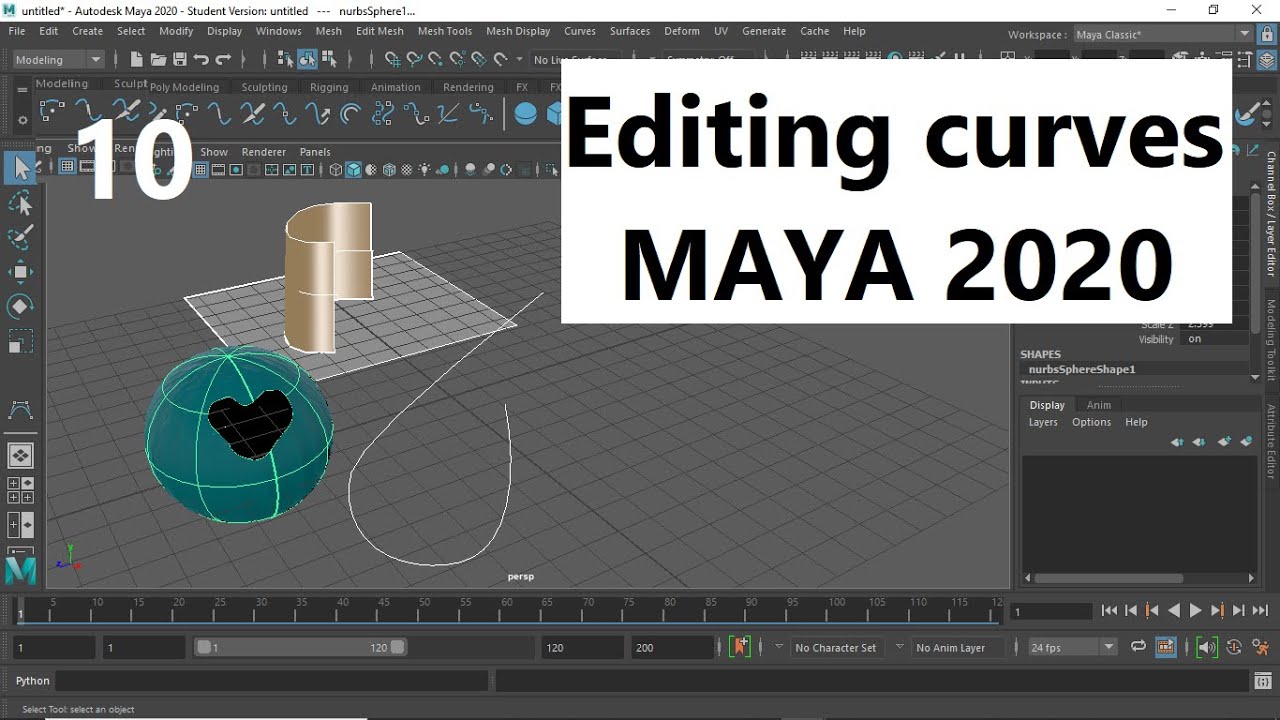Screen dimensions: 1280x720
Task: Choose the Paint selection tool
Action: 20,238
